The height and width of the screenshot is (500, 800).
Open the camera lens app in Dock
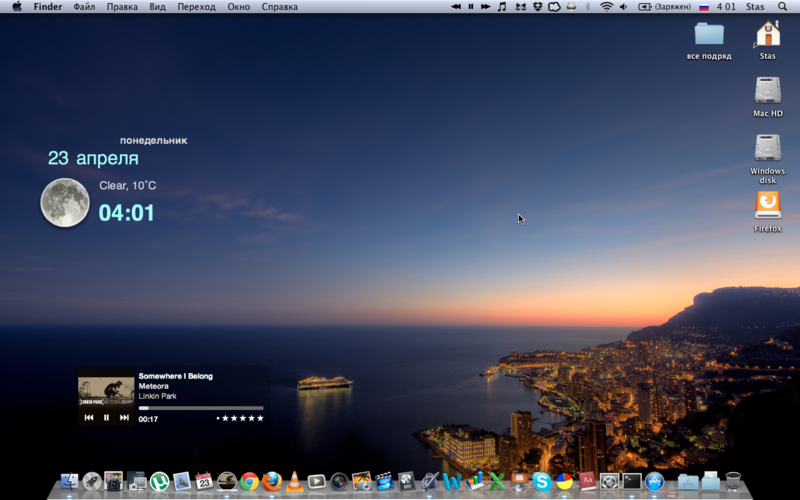pyautogui.click(x=339, y=481)
